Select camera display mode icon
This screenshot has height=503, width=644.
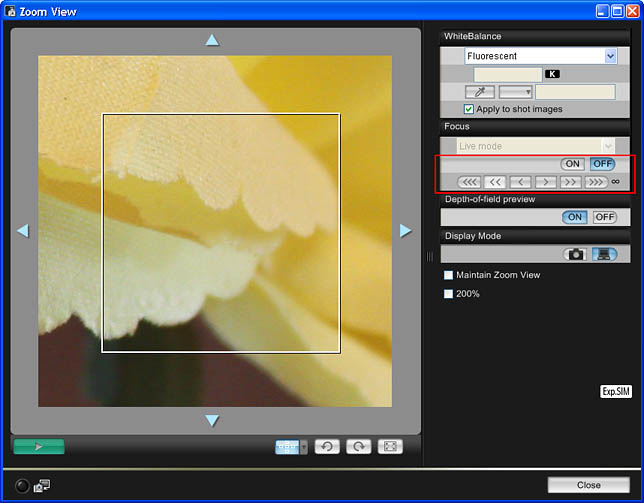575,254
